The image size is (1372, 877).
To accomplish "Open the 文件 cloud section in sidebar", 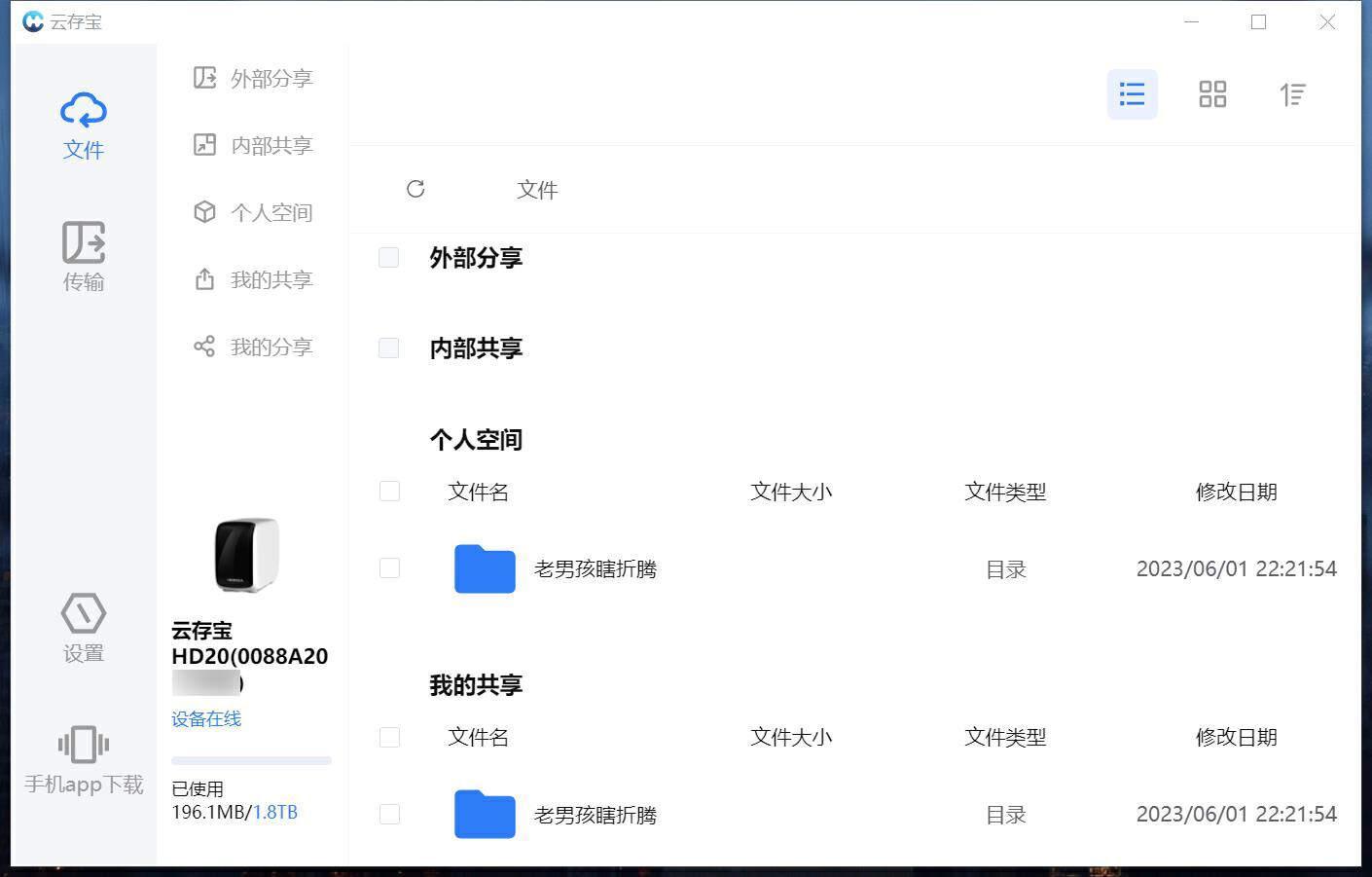I will (84, 126).
